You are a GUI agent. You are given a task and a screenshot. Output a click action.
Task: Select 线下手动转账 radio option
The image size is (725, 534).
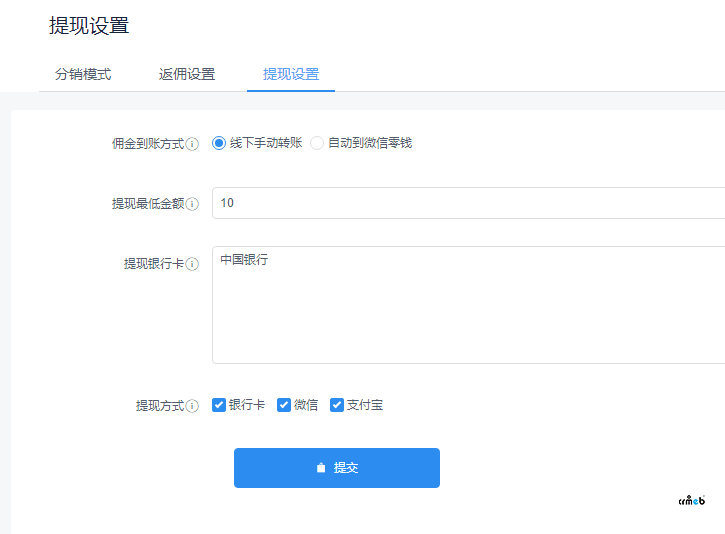coord(219,143)
